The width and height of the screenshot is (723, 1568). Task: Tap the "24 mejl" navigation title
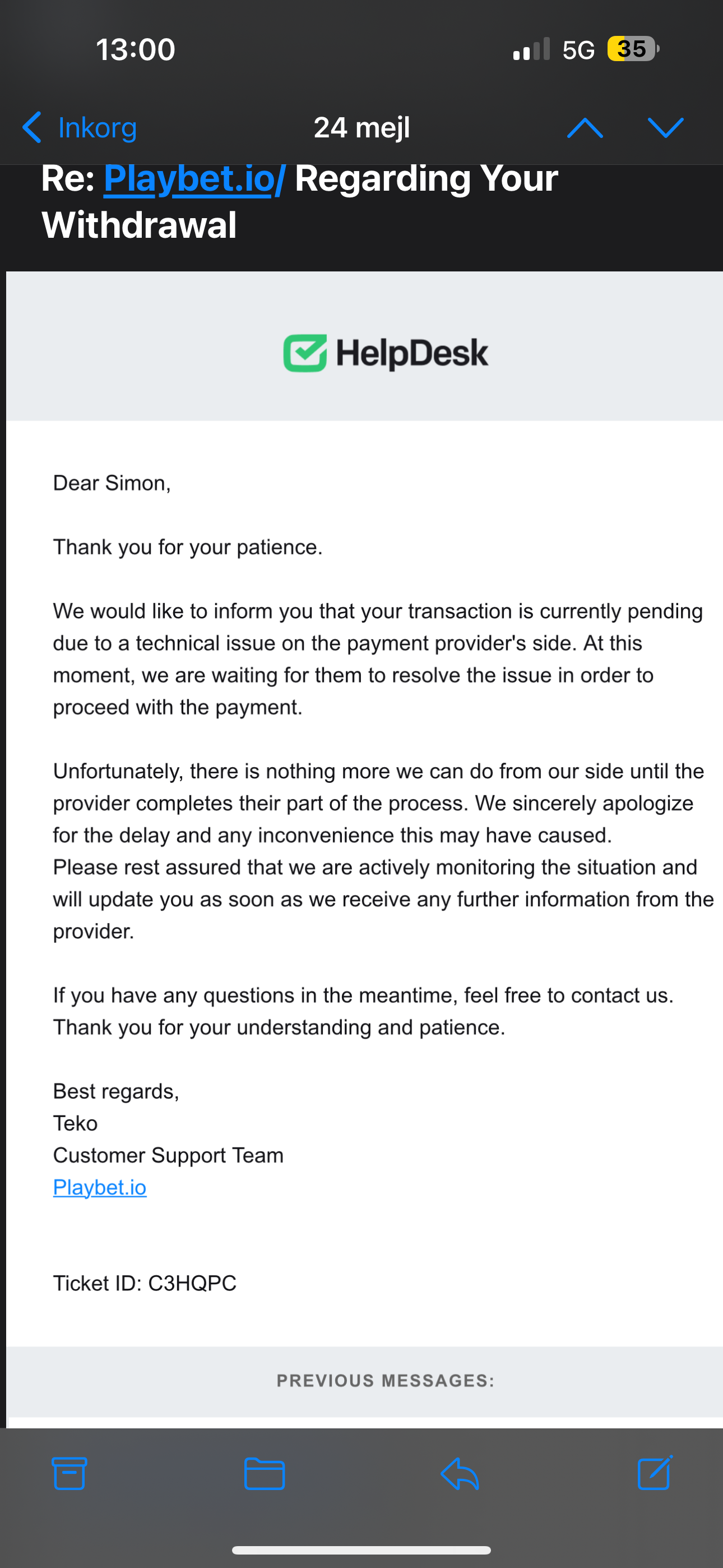[361, 128]
